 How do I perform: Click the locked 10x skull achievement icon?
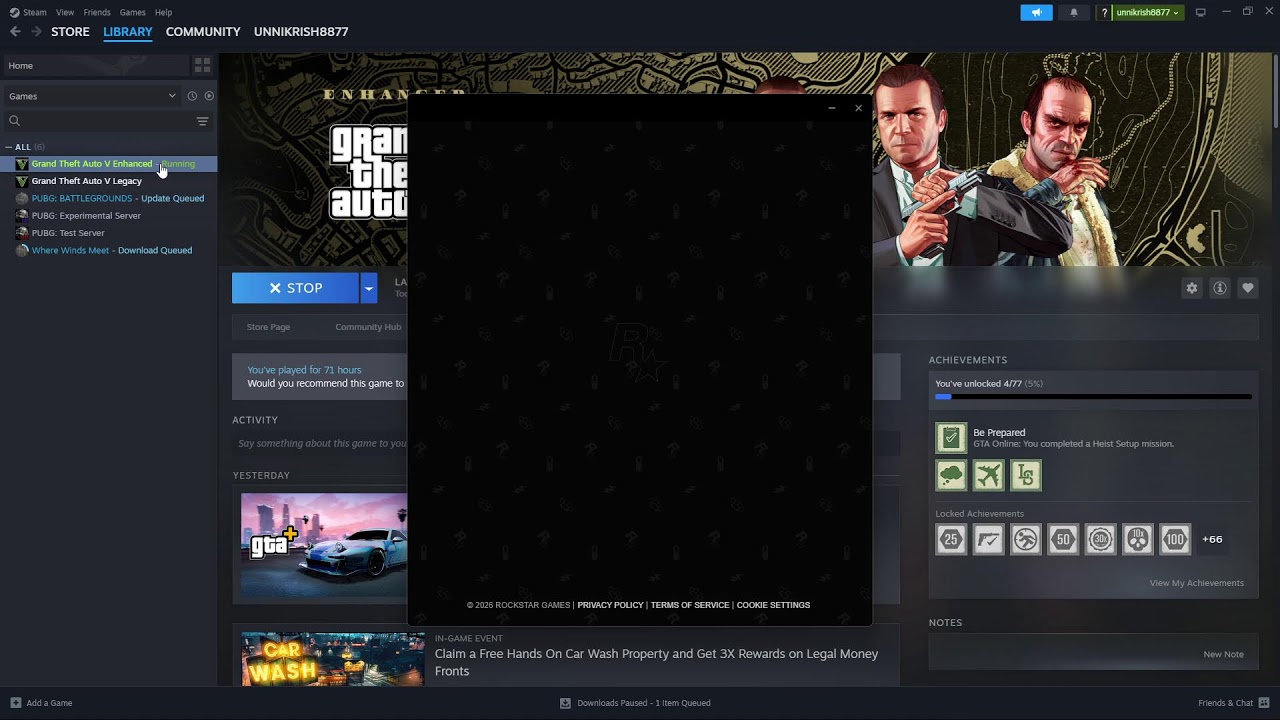1138,540
